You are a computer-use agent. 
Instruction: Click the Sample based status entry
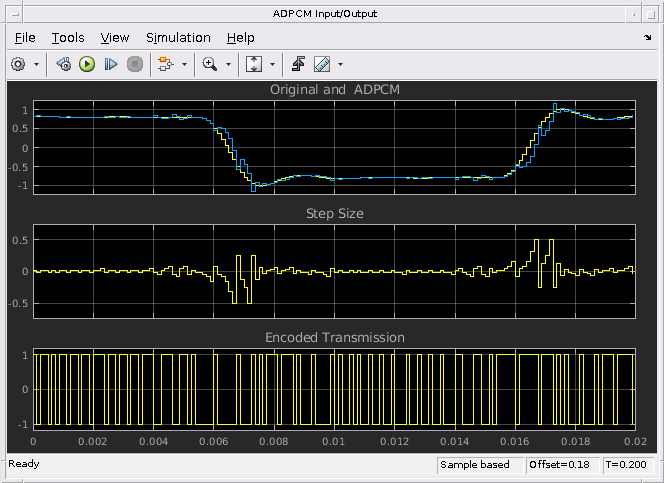(480, 465)
